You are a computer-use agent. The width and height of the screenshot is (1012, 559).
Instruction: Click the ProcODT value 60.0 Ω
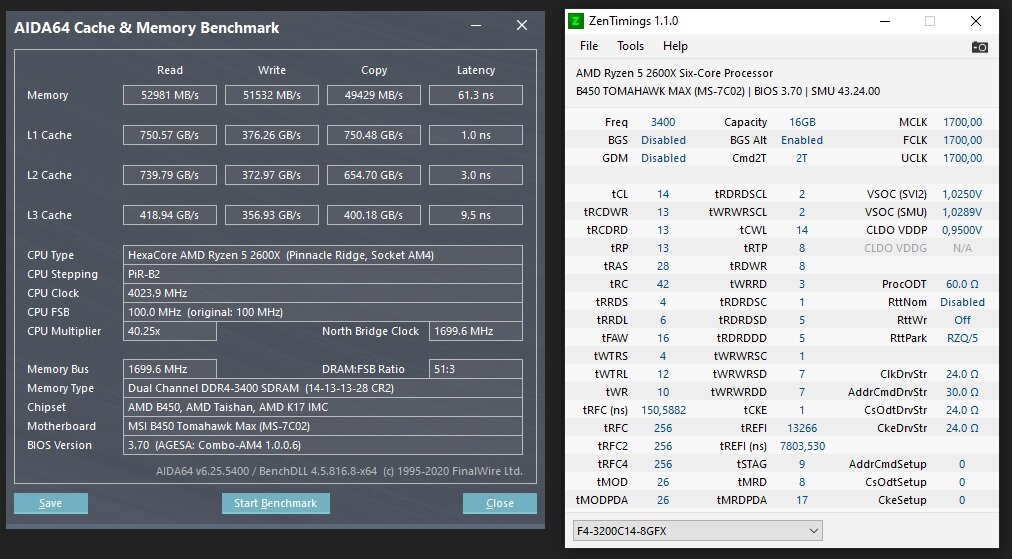(962, 284)
